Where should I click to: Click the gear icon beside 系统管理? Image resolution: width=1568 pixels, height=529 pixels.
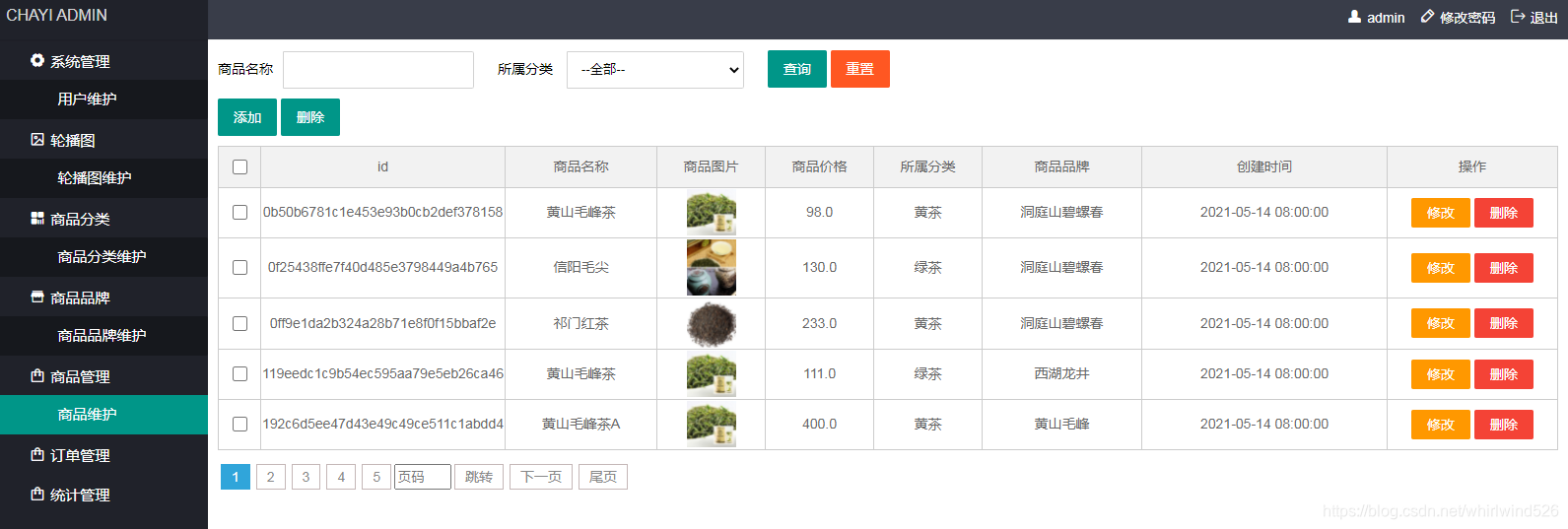(37, 60)
